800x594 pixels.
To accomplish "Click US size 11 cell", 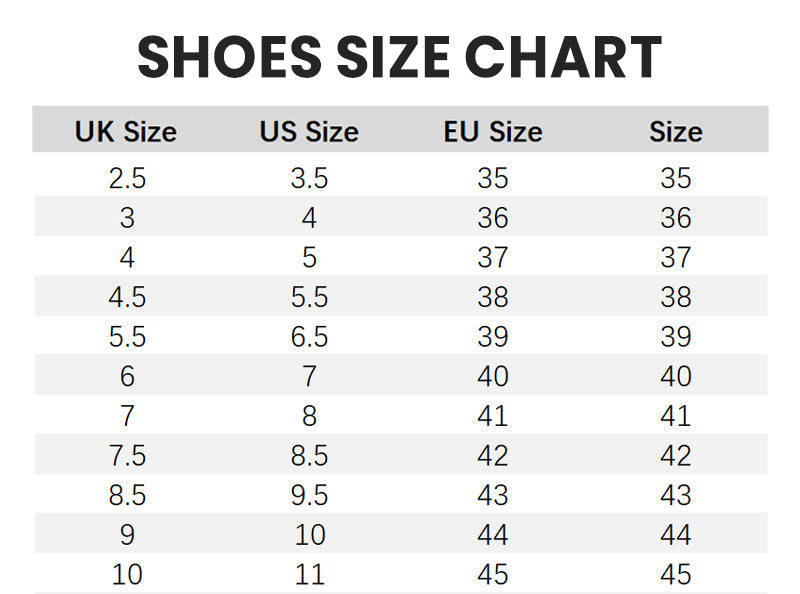I will pyautogui.click(x=309, y=575).
